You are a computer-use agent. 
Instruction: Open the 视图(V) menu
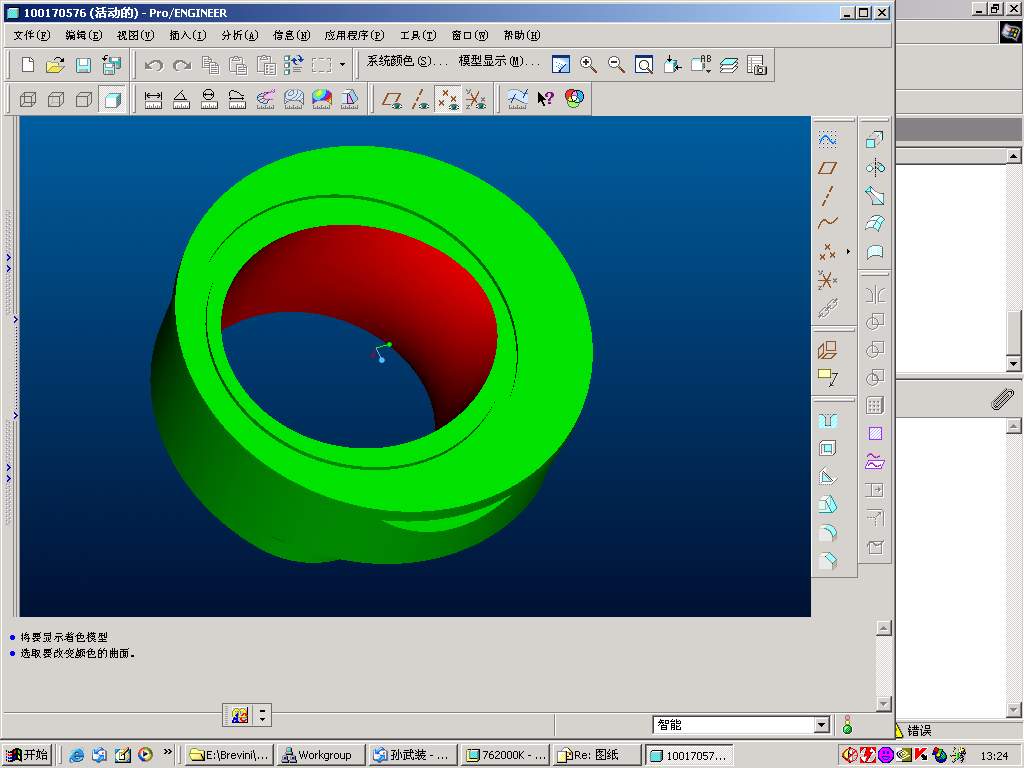pyautogui.click(x=136, y=35)
